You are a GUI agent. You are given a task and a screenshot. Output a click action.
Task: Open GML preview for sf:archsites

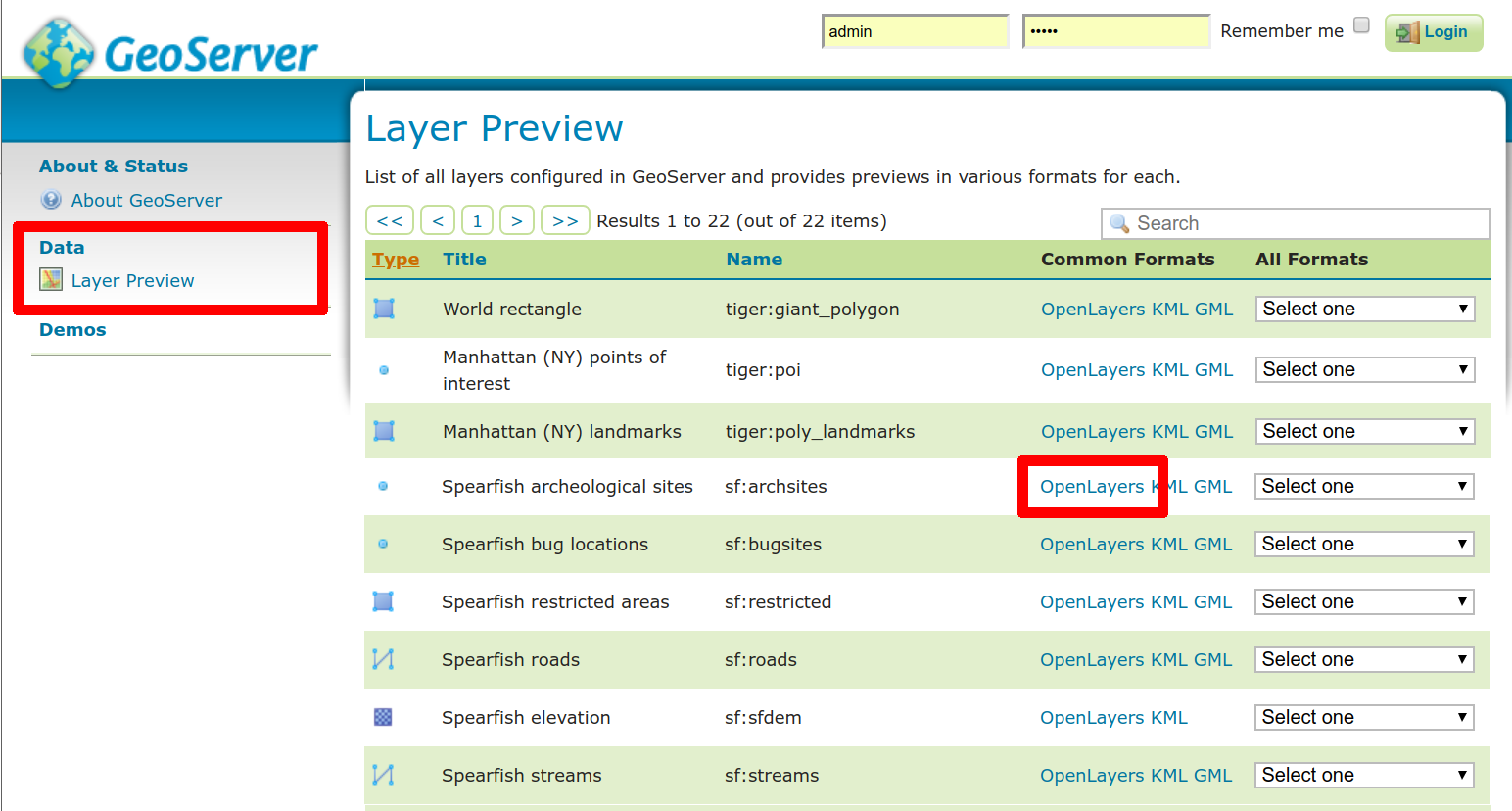(1213, 486)
